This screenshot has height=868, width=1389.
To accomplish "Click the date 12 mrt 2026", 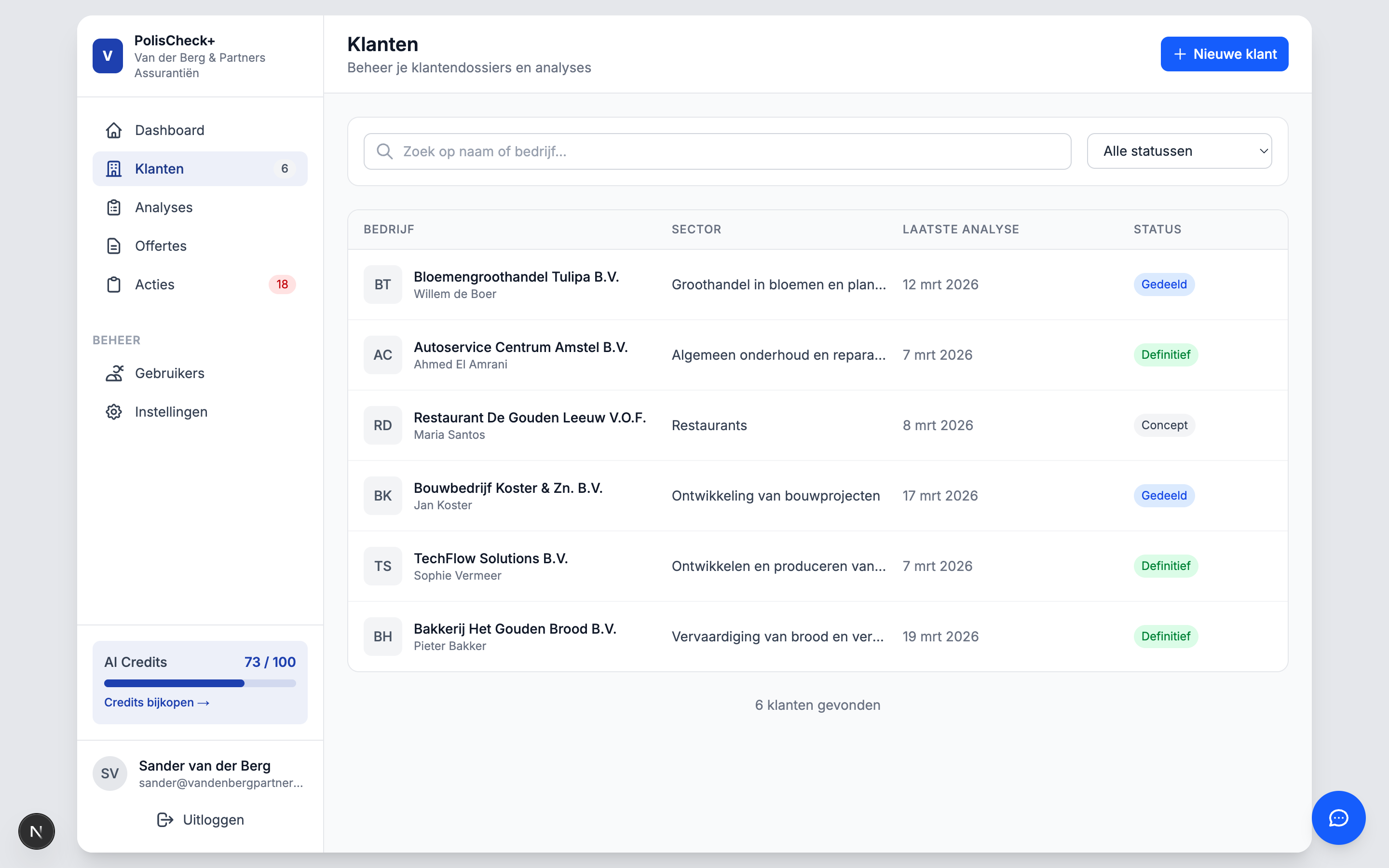I will [x=940, y=284].
